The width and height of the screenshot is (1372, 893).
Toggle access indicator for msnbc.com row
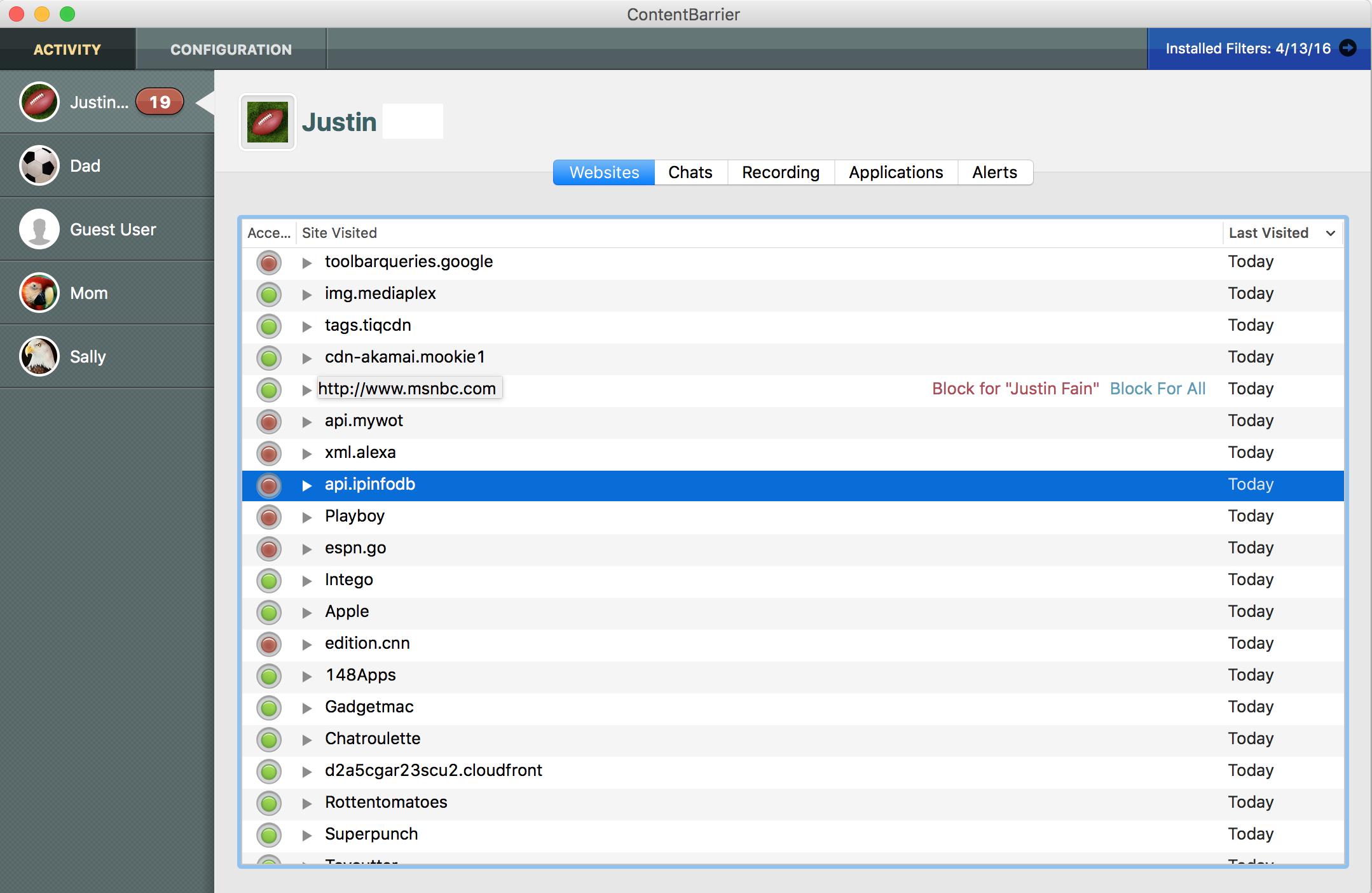269,389
